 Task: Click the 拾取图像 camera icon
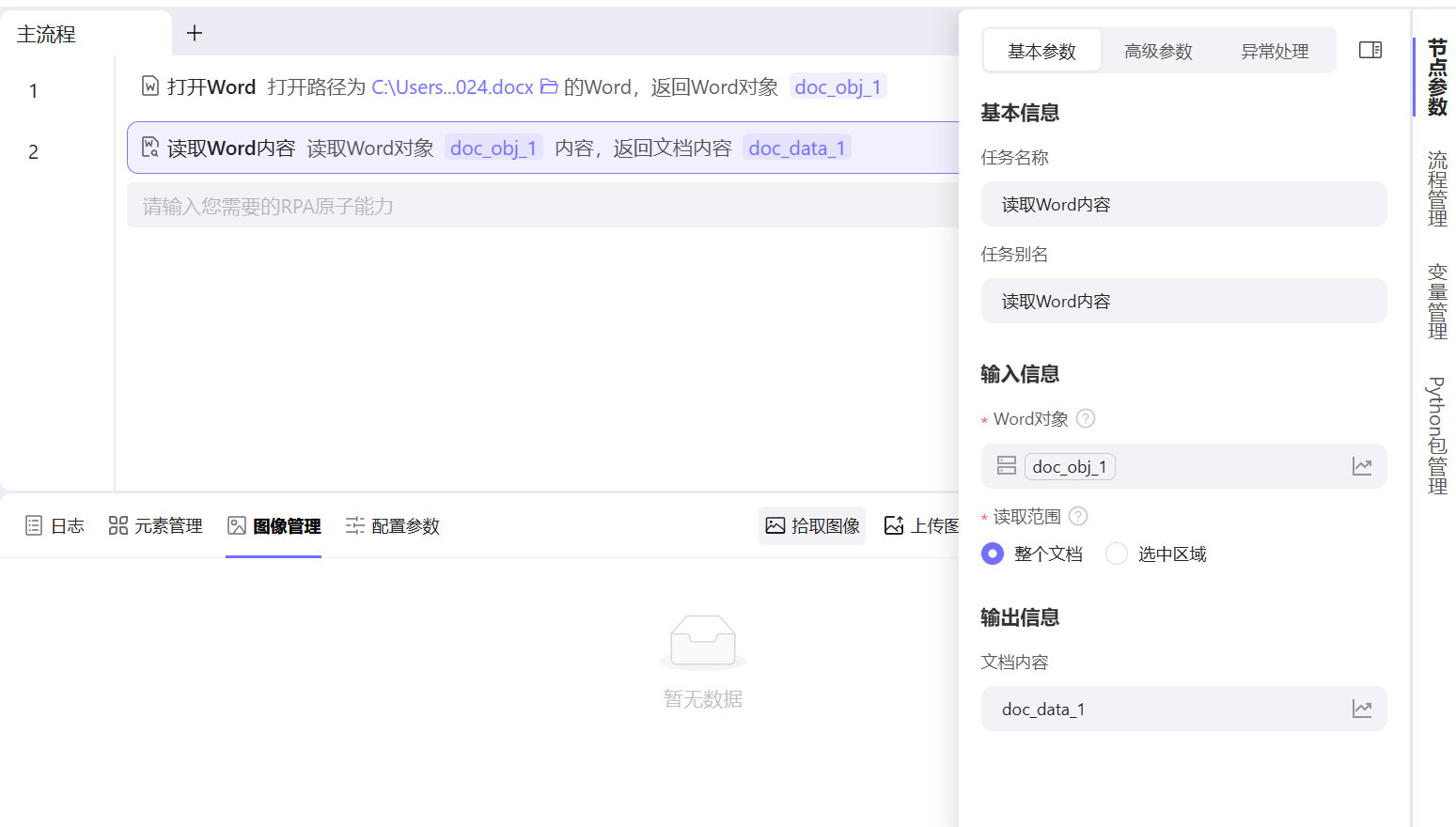(774, 525)
